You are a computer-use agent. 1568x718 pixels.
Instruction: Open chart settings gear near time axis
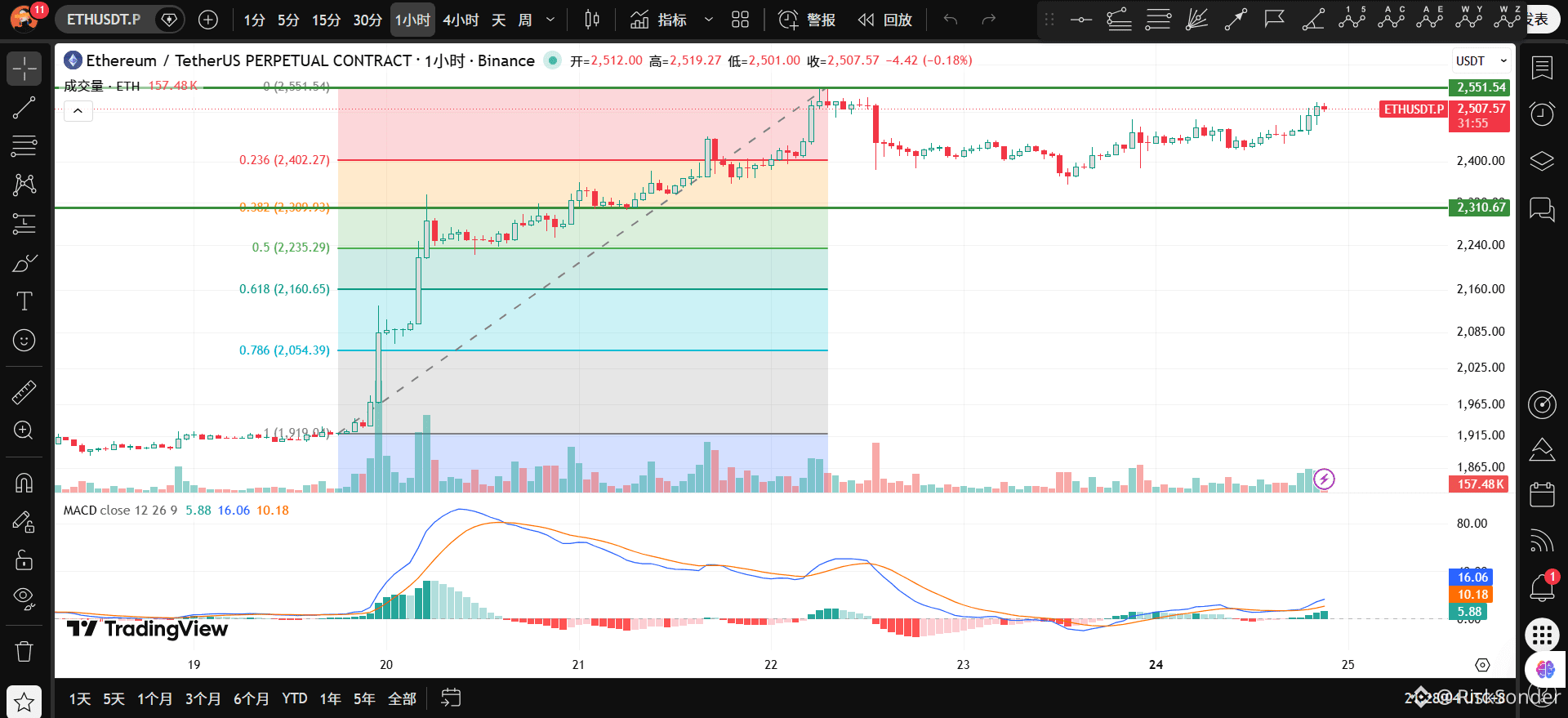tap(1482, 665)
